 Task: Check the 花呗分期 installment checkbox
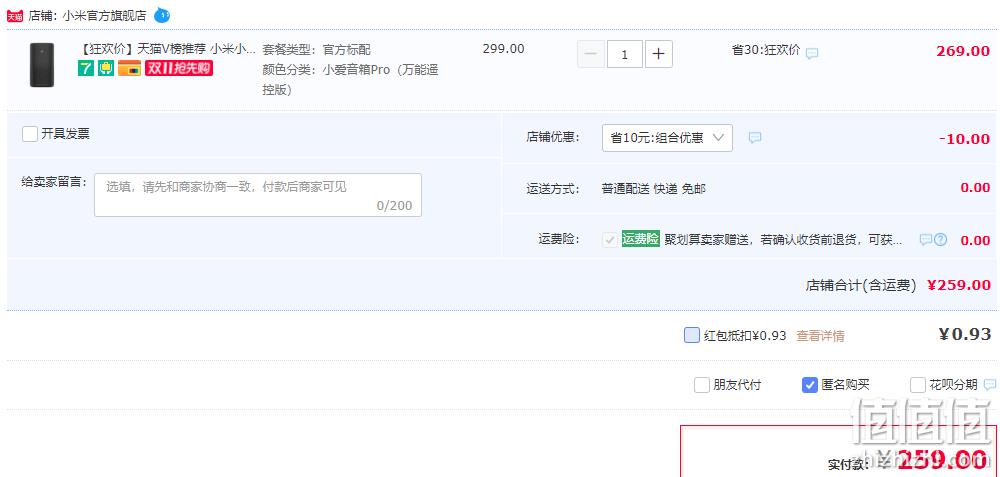coord(918,385)
